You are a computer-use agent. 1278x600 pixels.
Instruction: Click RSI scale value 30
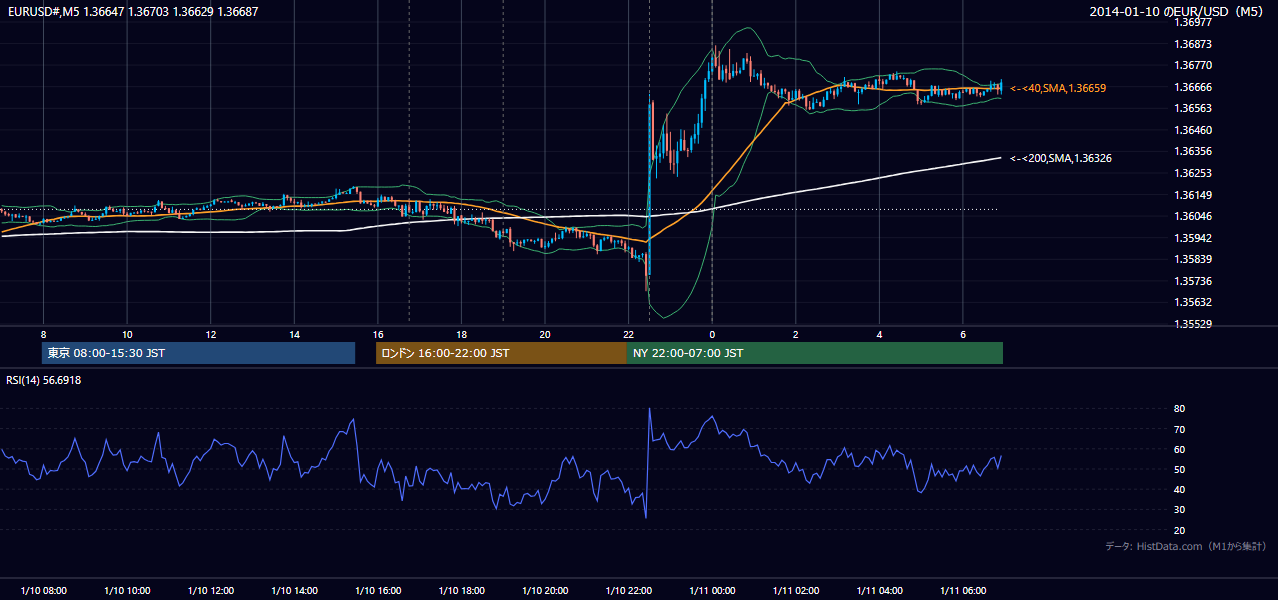click(1179, 510)
